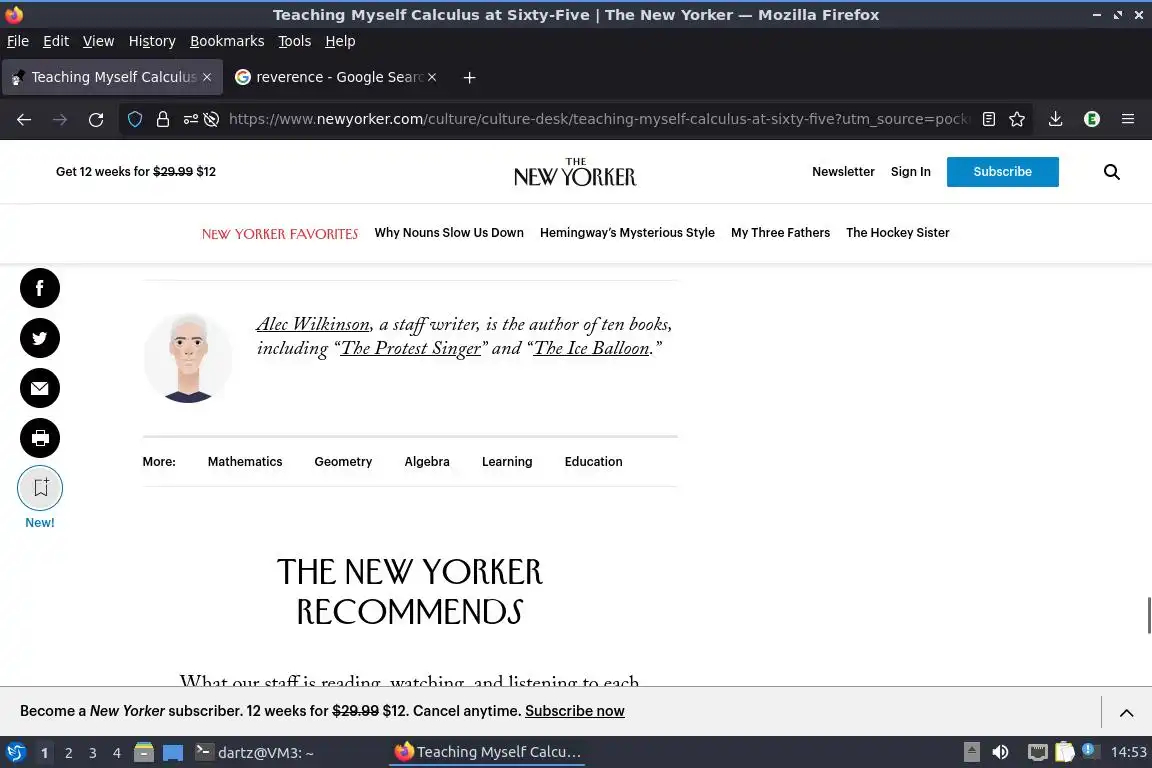1152x768 pixels.
Task: Open the Tools menu
Action: [x=295, y=41]
